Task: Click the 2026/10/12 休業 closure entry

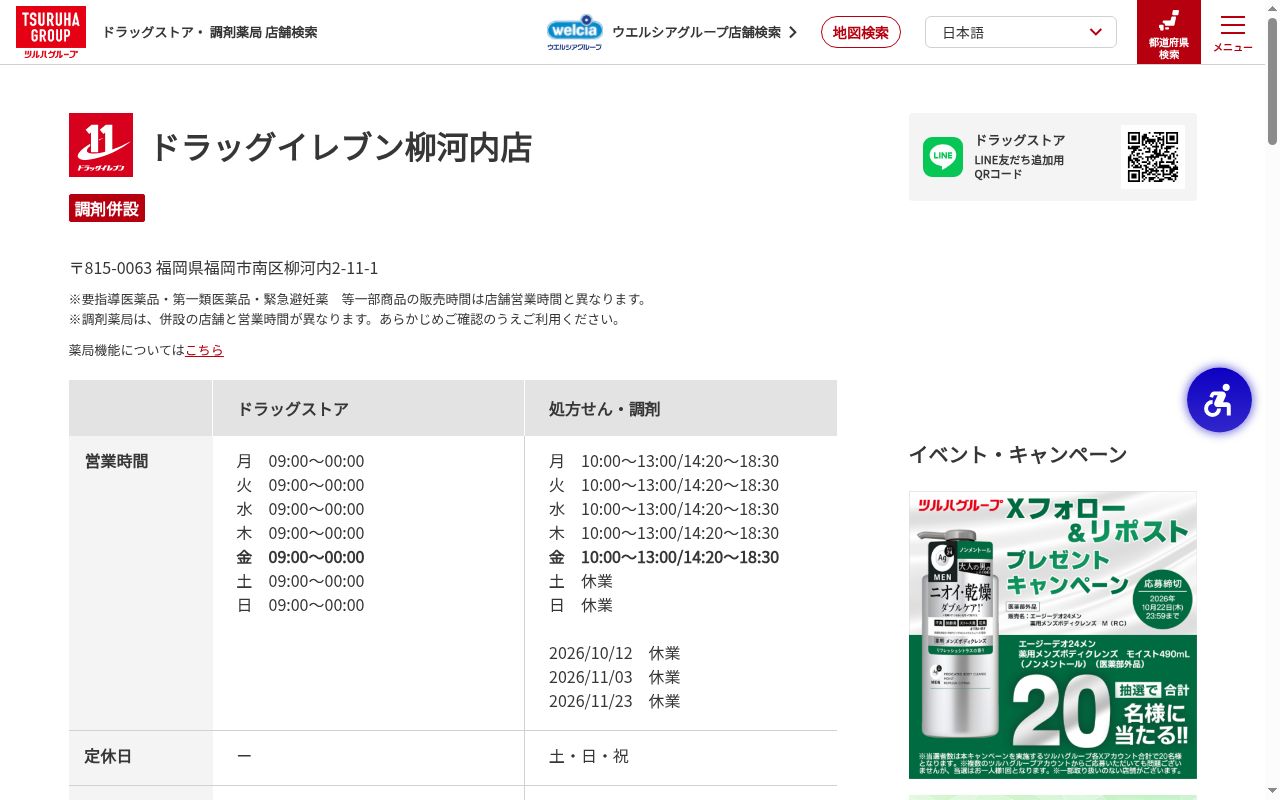Action: pyautogui.click(x=615, y=653)
